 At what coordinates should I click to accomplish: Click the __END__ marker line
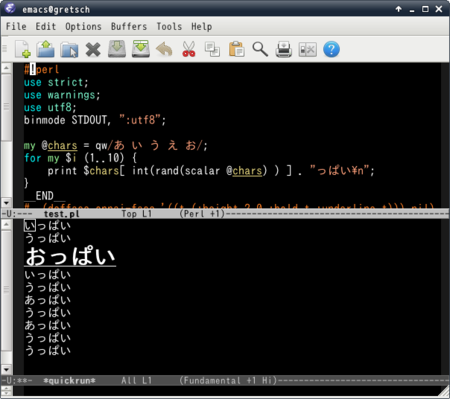(44, 196)
